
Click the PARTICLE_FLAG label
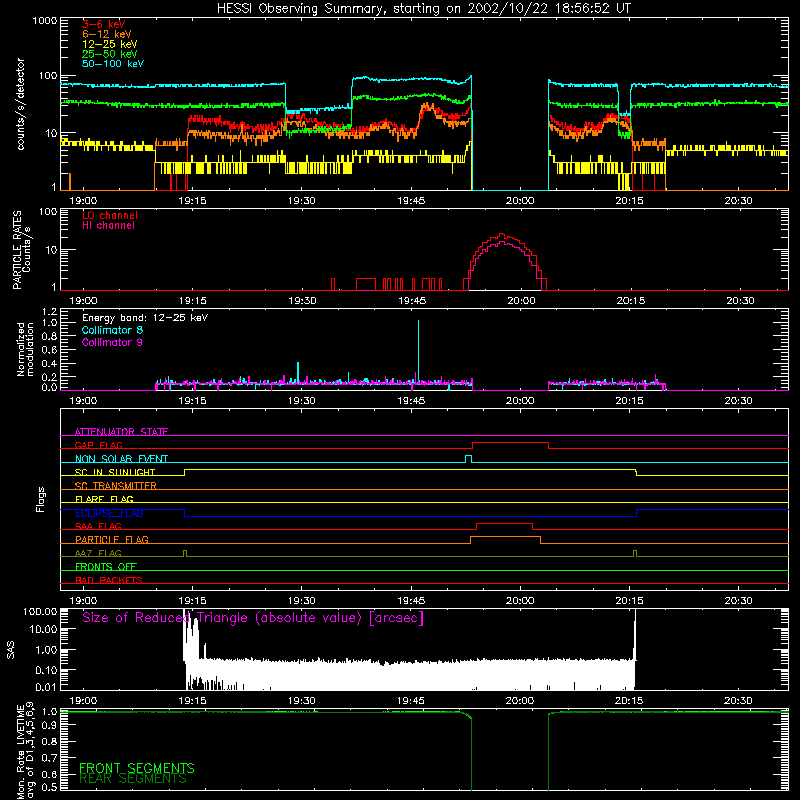coord(112,539)
